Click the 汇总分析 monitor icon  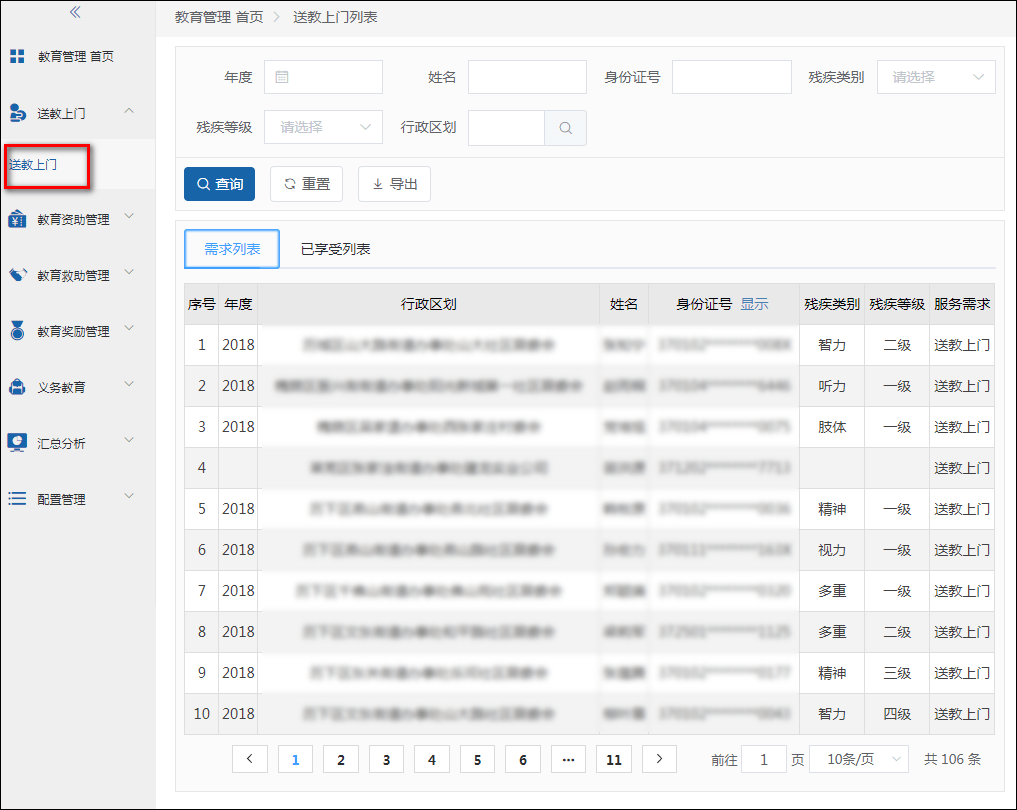coord(17,442)
